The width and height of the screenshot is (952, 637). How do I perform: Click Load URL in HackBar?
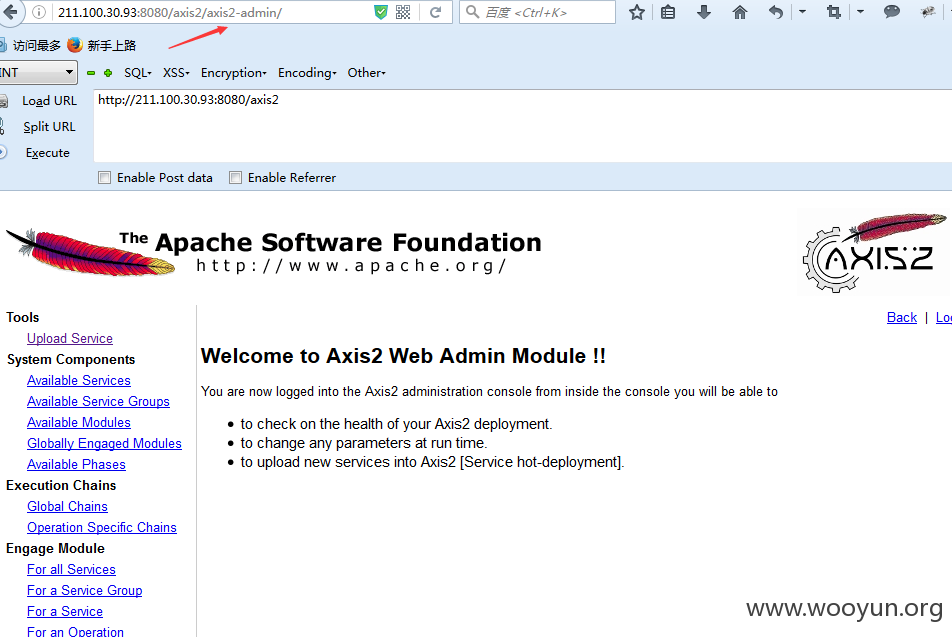click(x=49, y=101)
